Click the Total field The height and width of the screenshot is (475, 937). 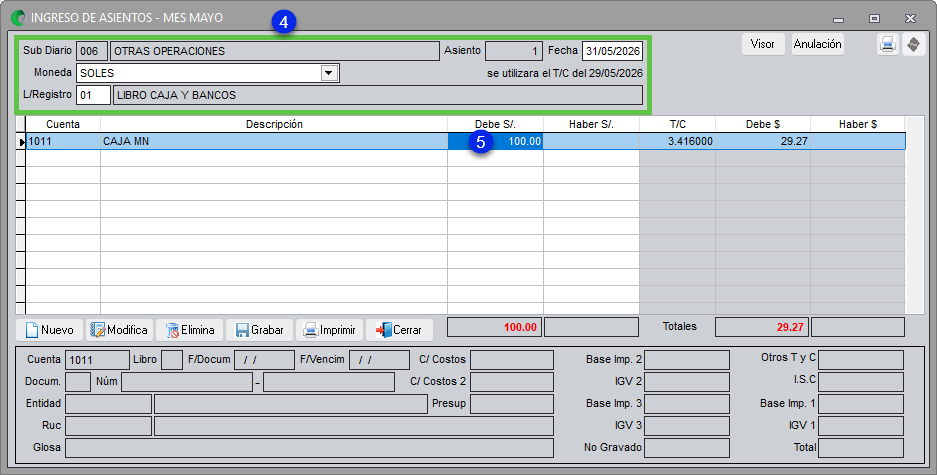click(861, 448)
